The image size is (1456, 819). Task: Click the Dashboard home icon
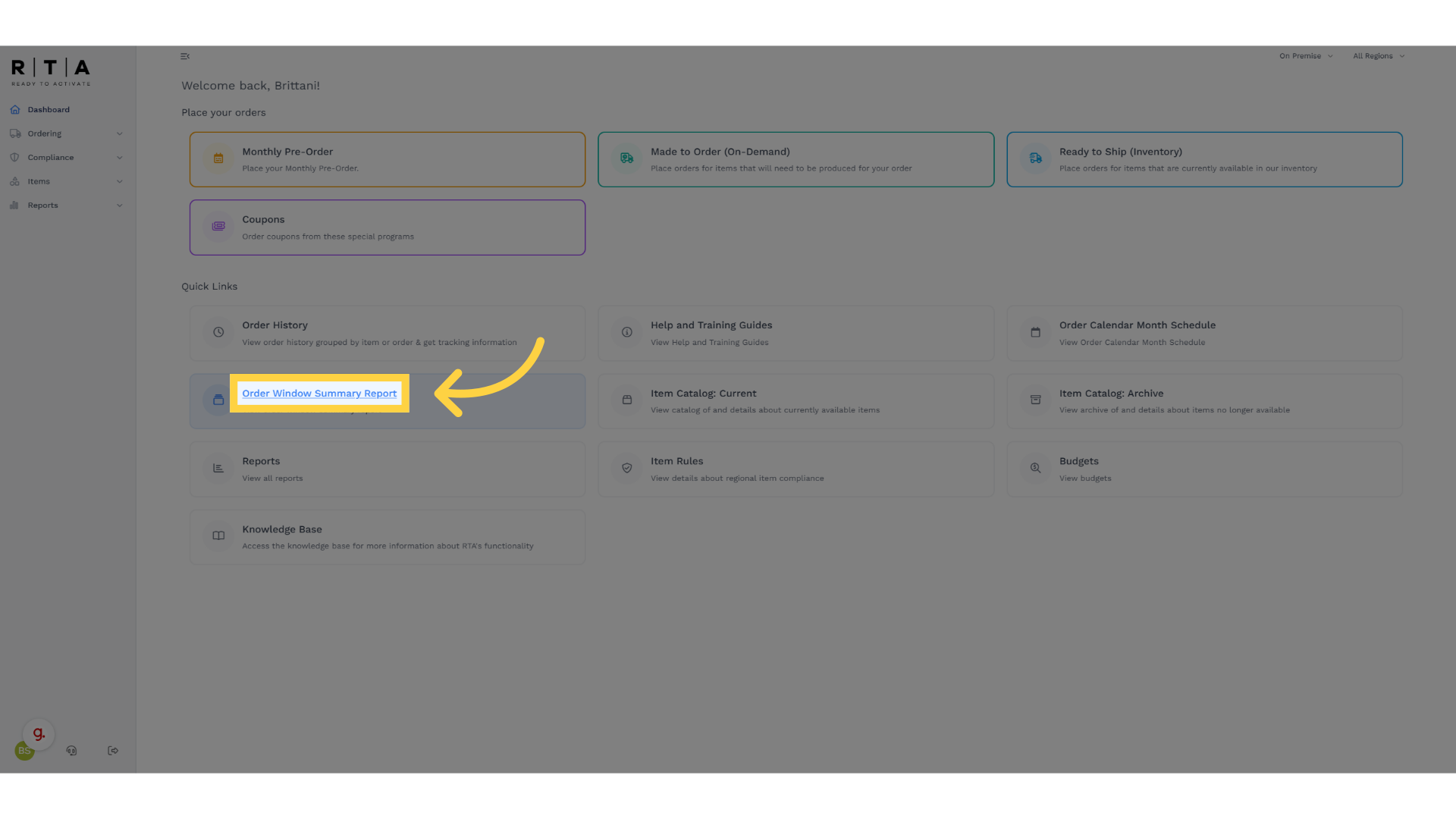pos(15,110)
